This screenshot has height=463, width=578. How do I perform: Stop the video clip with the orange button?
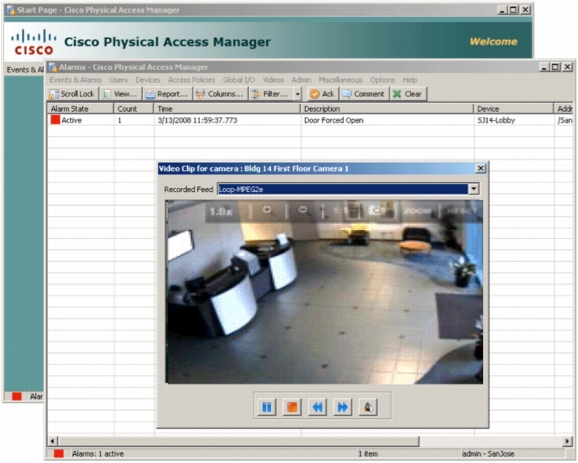[292, 407]
